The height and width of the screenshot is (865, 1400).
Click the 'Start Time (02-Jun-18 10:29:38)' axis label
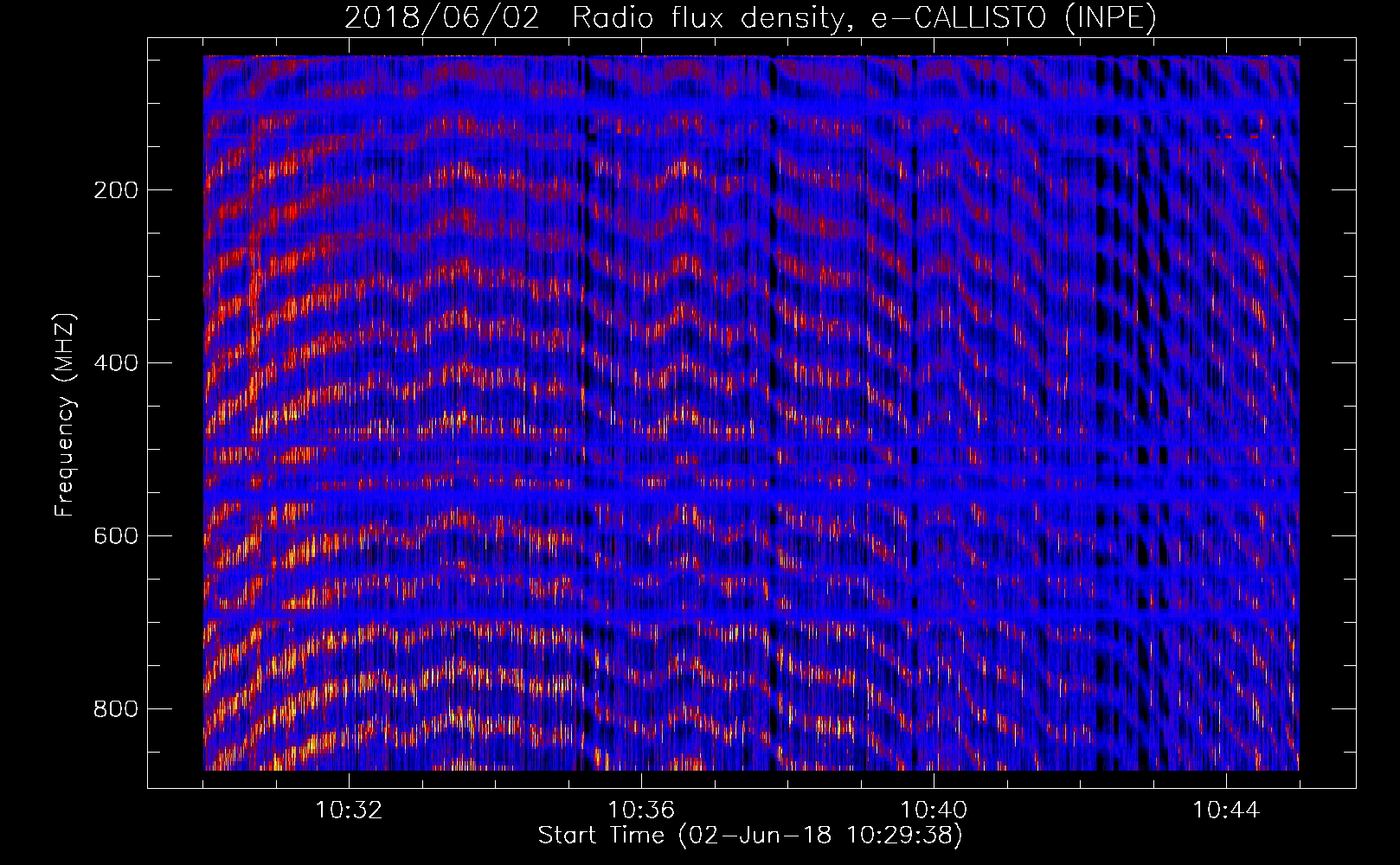pyautogui.click(x=750, y=836)
